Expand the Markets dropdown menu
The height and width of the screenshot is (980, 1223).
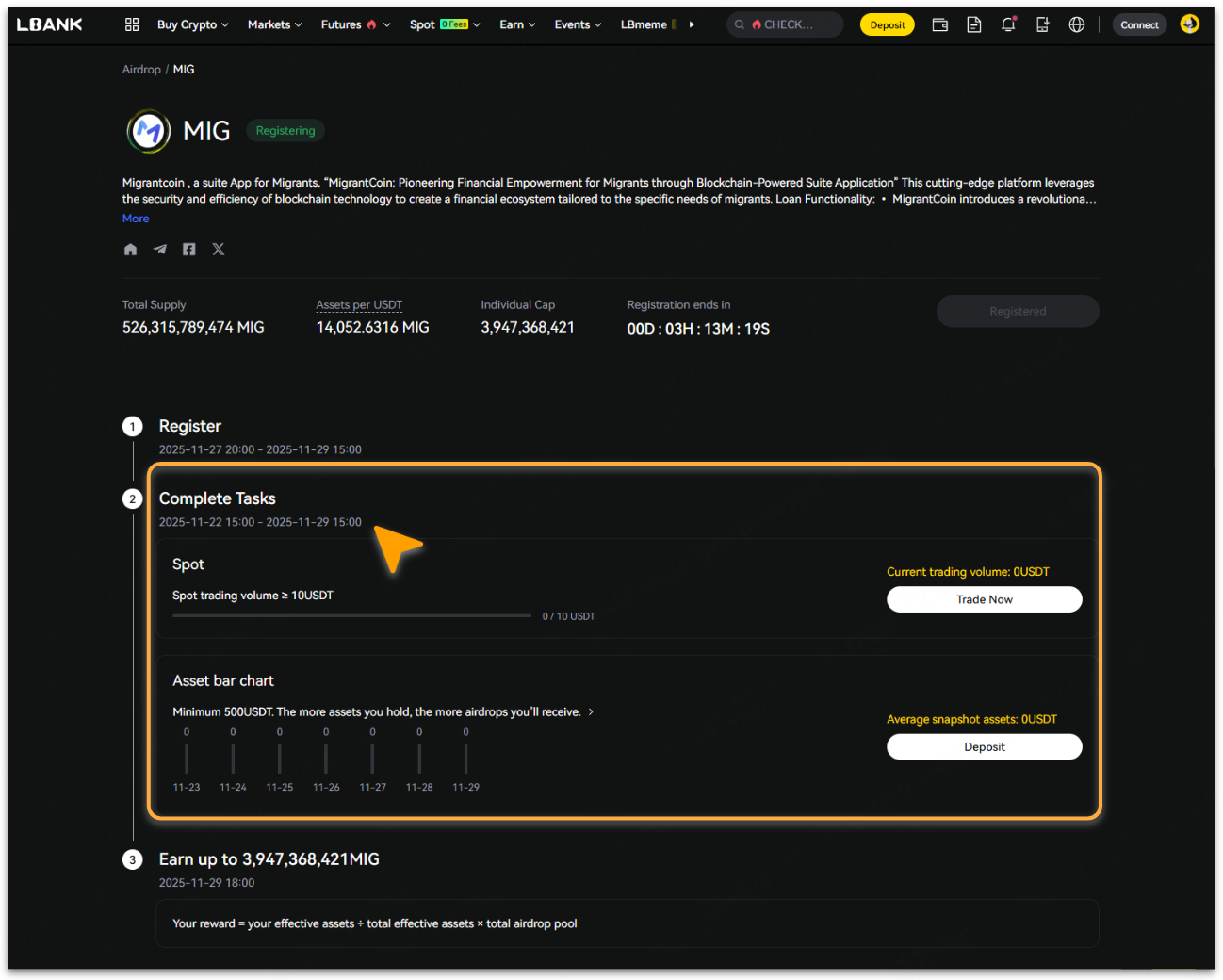coord(274,25)
